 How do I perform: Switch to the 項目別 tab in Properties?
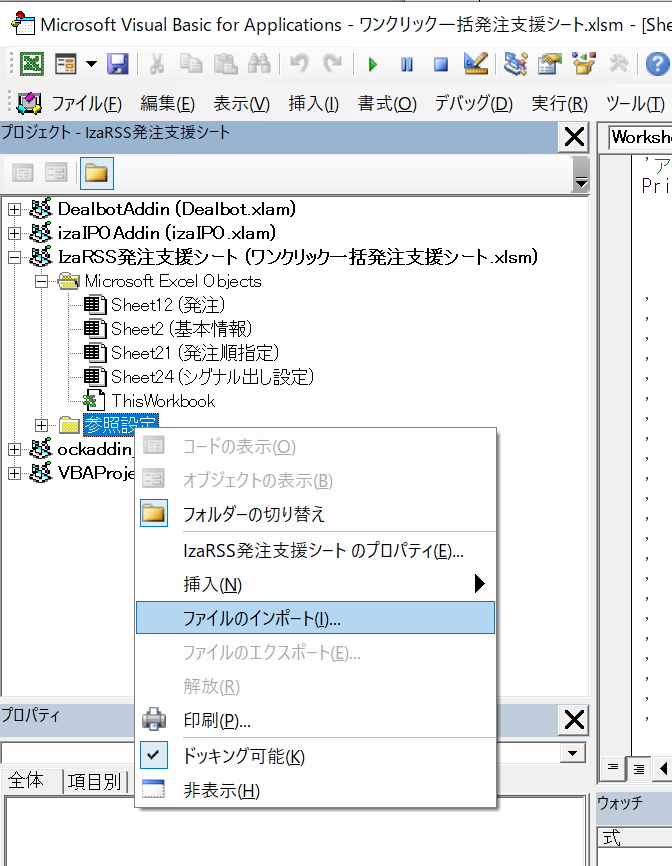(x=94, y=781)
